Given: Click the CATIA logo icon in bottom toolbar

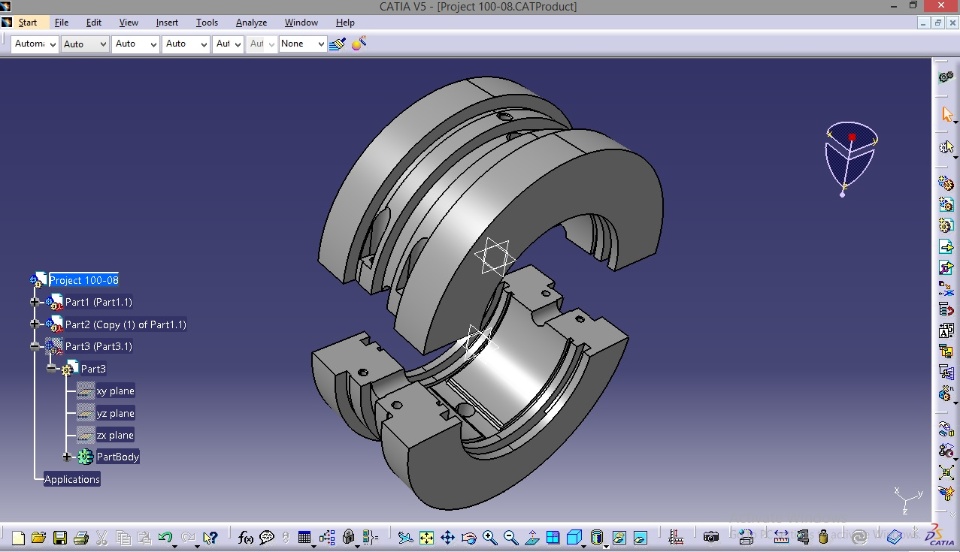Looking at the screenshot, I should (x=938, y=536).
